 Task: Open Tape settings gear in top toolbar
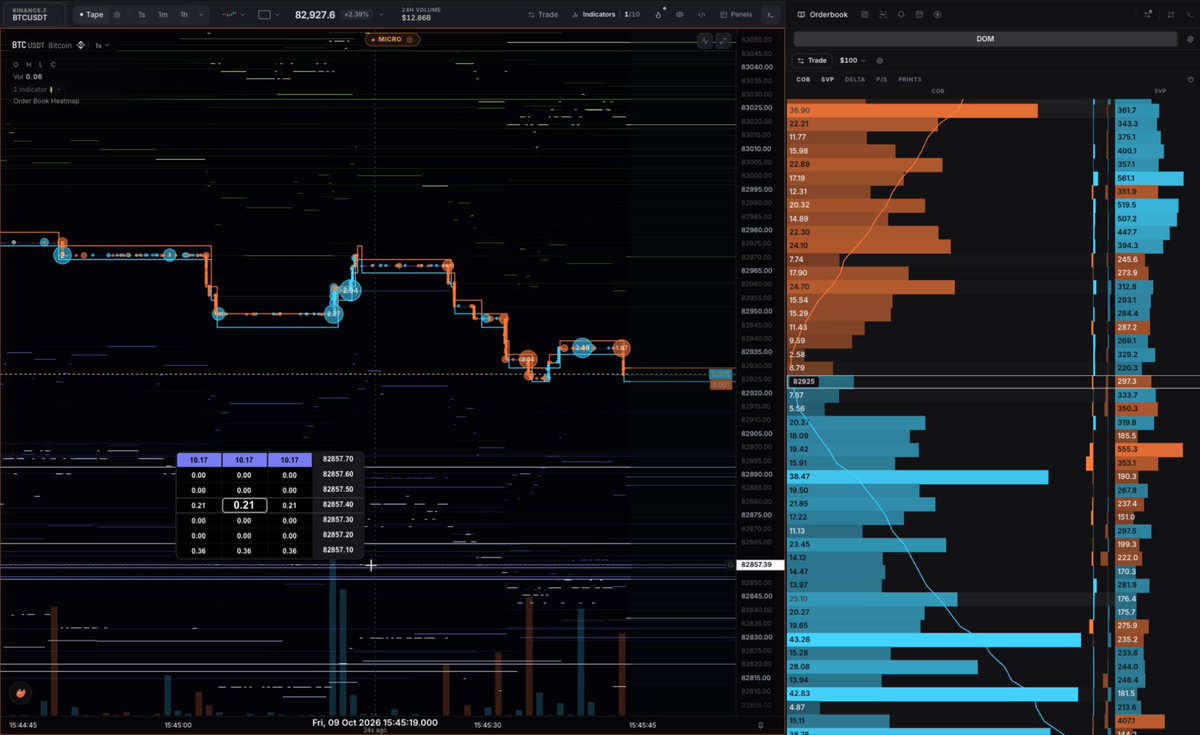[118, 15]
